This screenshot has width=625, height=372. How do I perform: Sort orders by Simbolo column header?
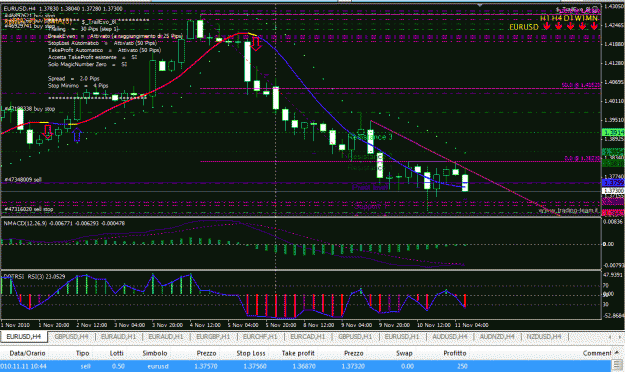point(155,353)
